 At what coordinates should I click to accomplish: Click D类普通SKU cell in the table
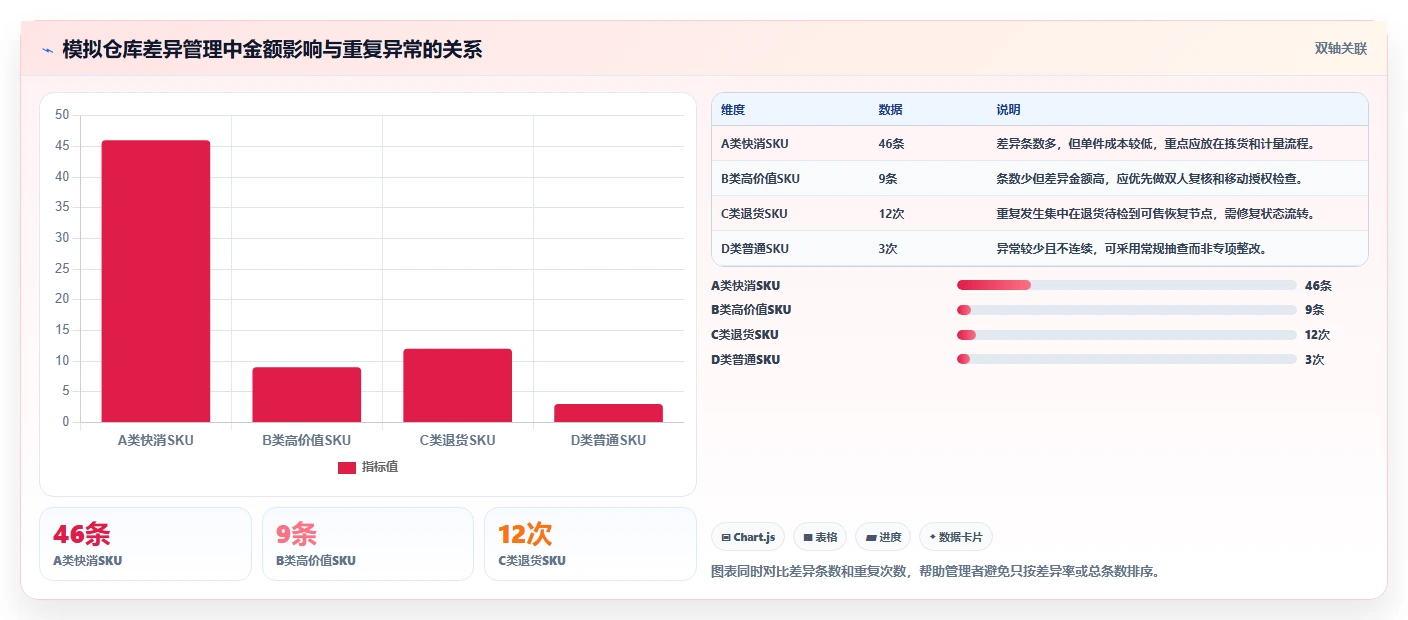tap(755, 249)
